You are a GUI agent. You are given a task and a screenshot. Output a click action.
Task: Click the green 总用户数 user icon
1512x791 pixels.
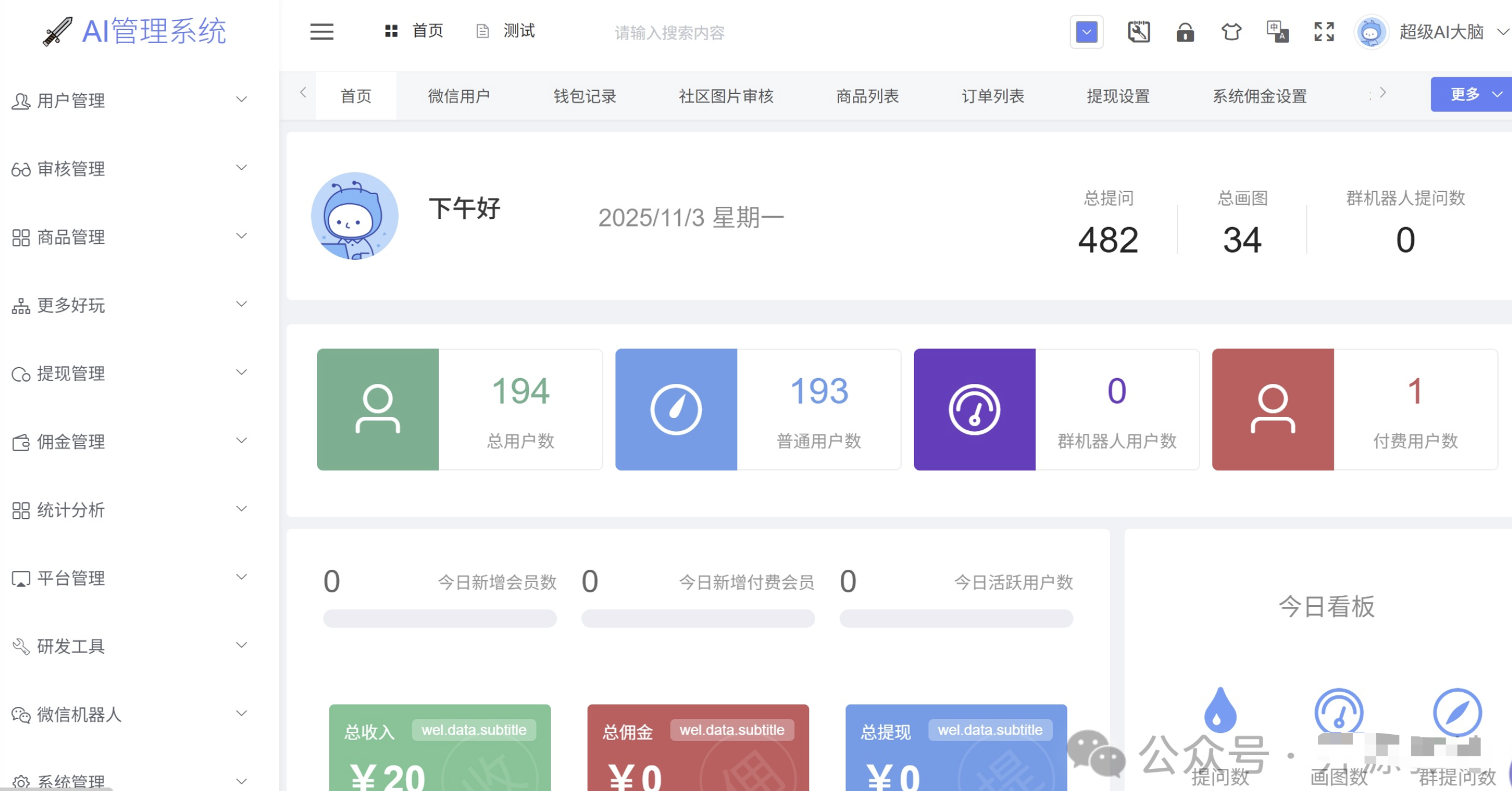point(377,409)
